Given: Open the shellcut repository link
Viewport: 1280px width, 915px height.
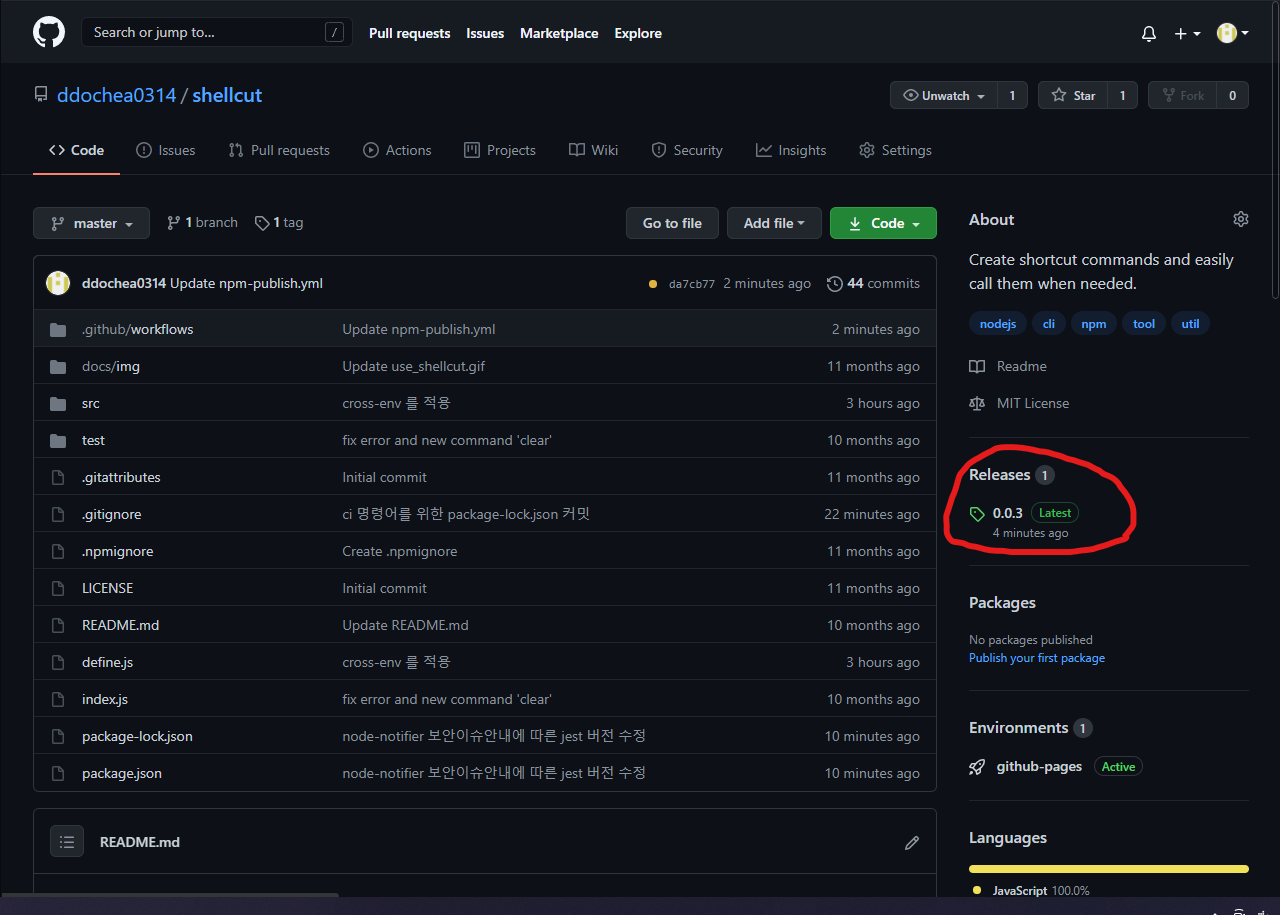Looking at the screenshot, I should (x=227, y=95).
